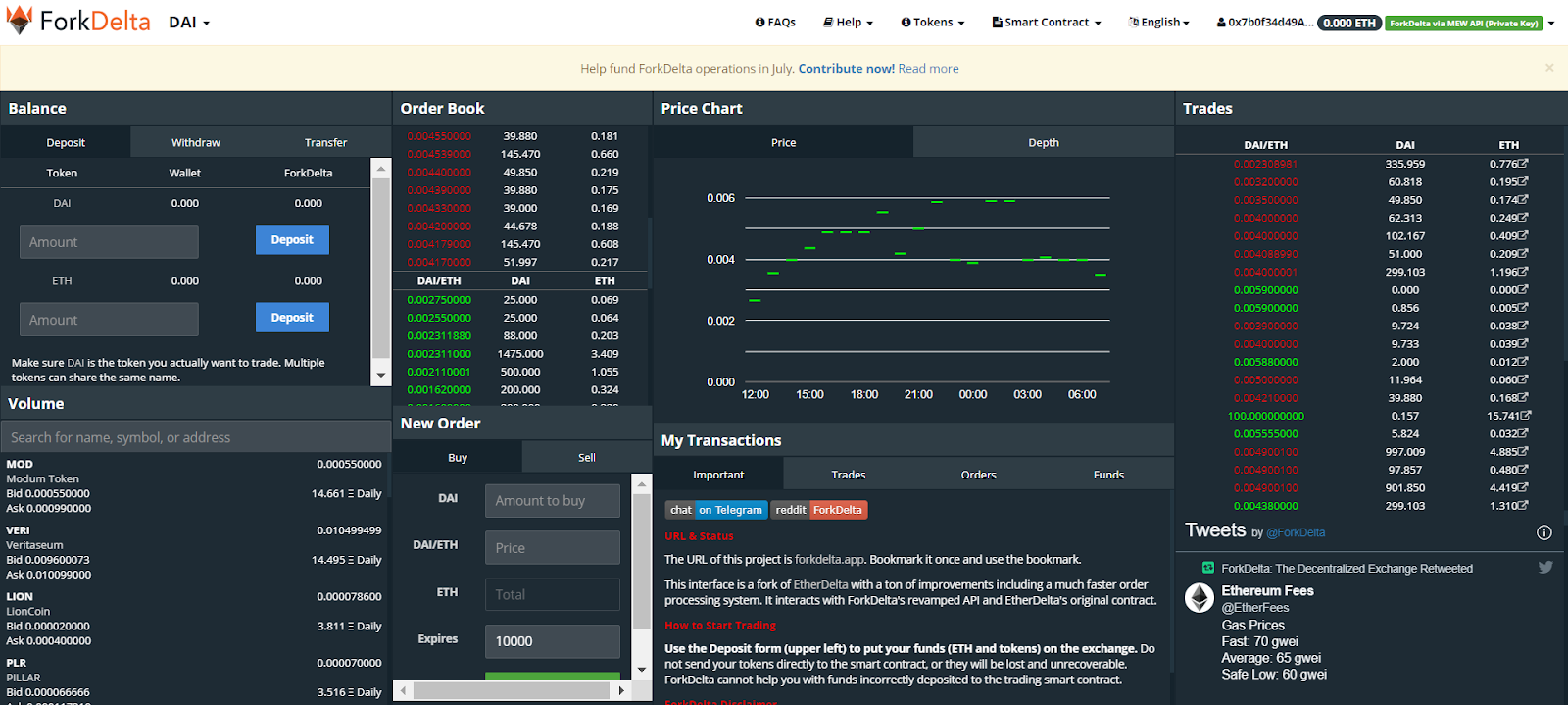Click the Twitter bird icon in Tweets
Image resolution: width=1568 pixels, height=705 pixels.
[1545, 567]
